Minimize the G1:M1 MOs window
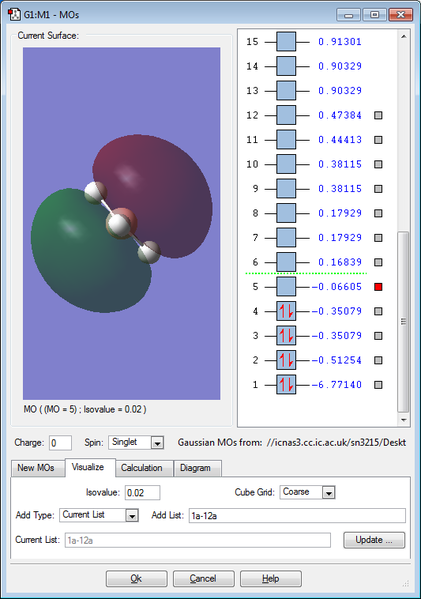This screenshot has height=599, width=421. [x=348, y=15]
